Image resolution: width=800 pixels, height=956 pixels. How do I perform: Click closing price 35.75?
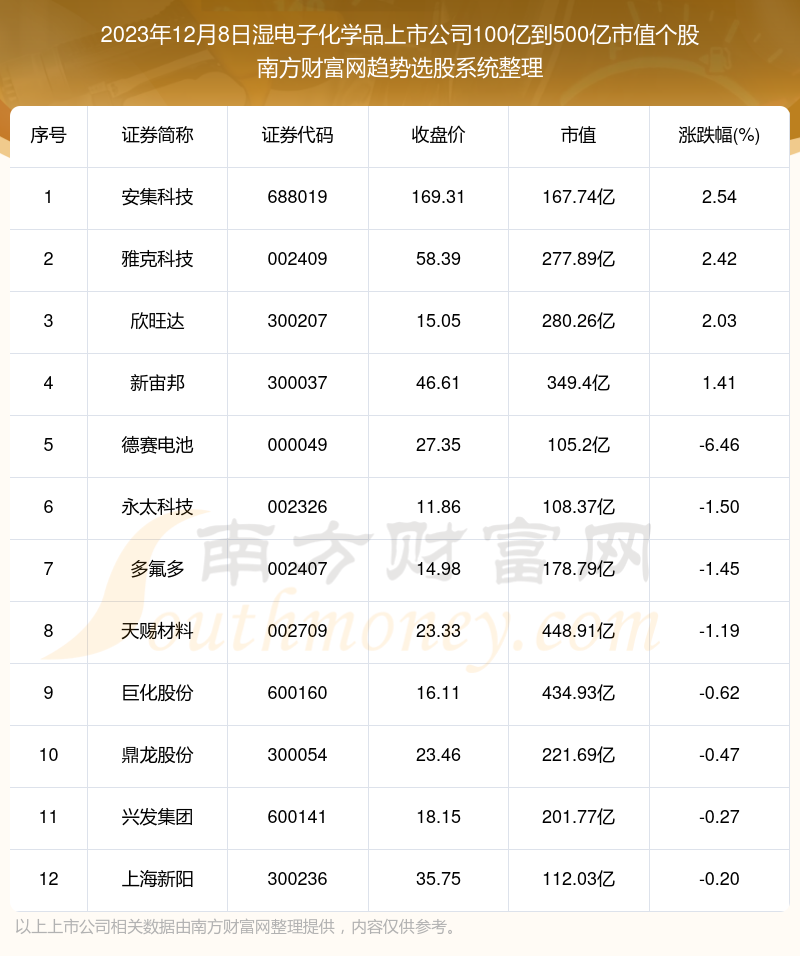point(438,879)
